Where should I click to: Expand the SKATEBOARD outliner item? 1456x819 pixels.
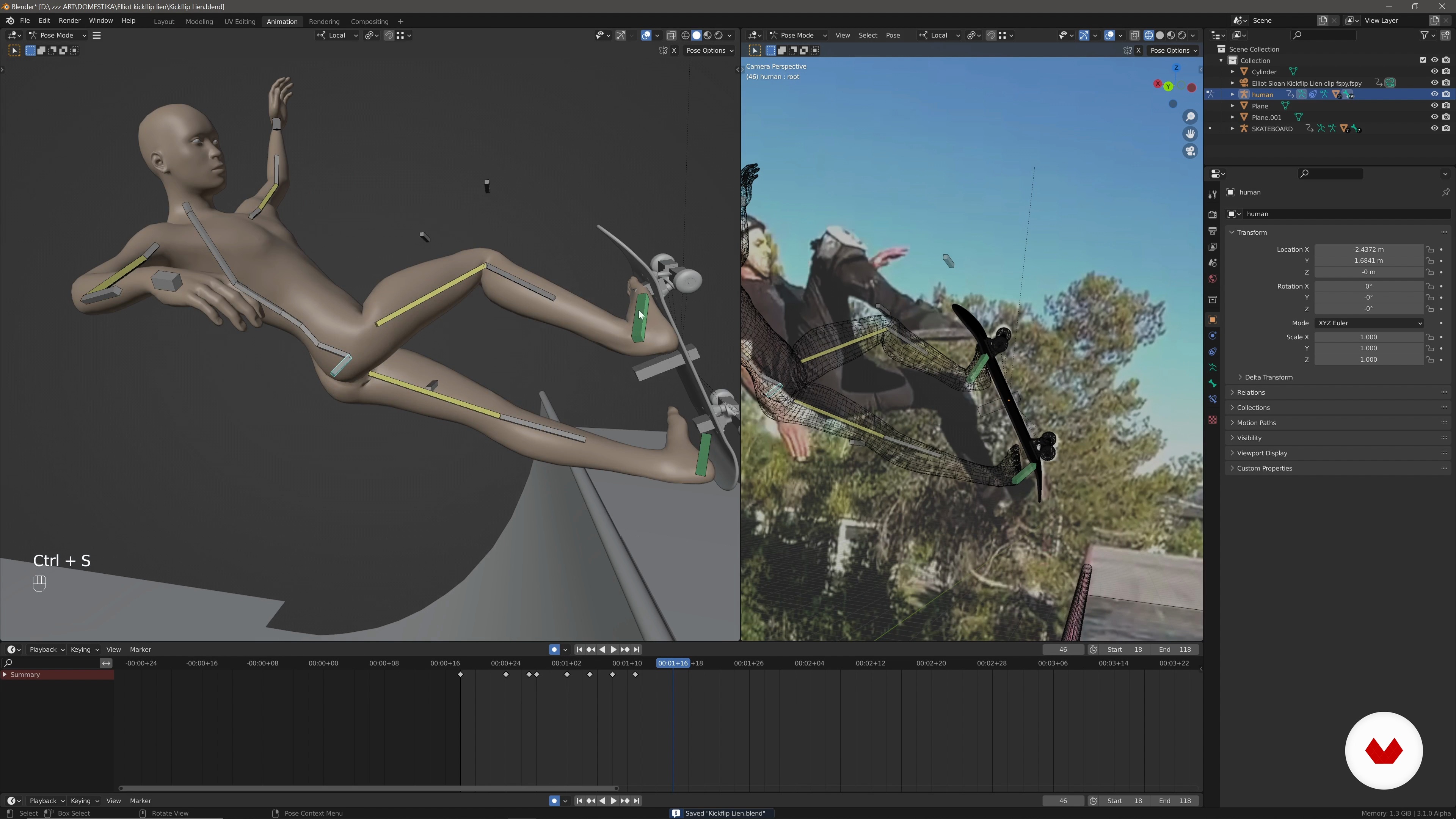1233,128
